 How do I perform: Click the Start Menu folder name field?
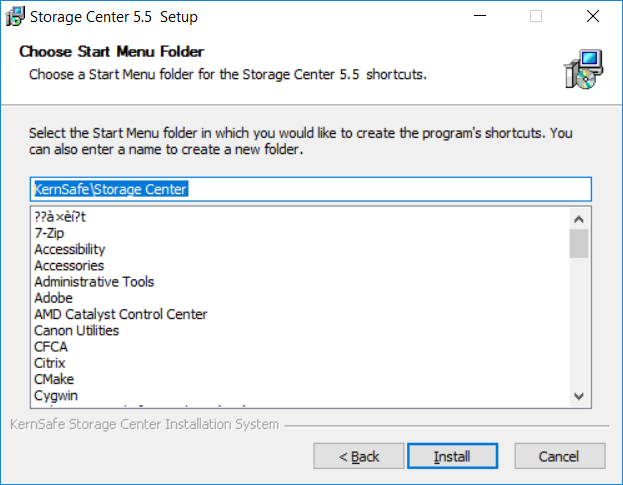(311, 189)
